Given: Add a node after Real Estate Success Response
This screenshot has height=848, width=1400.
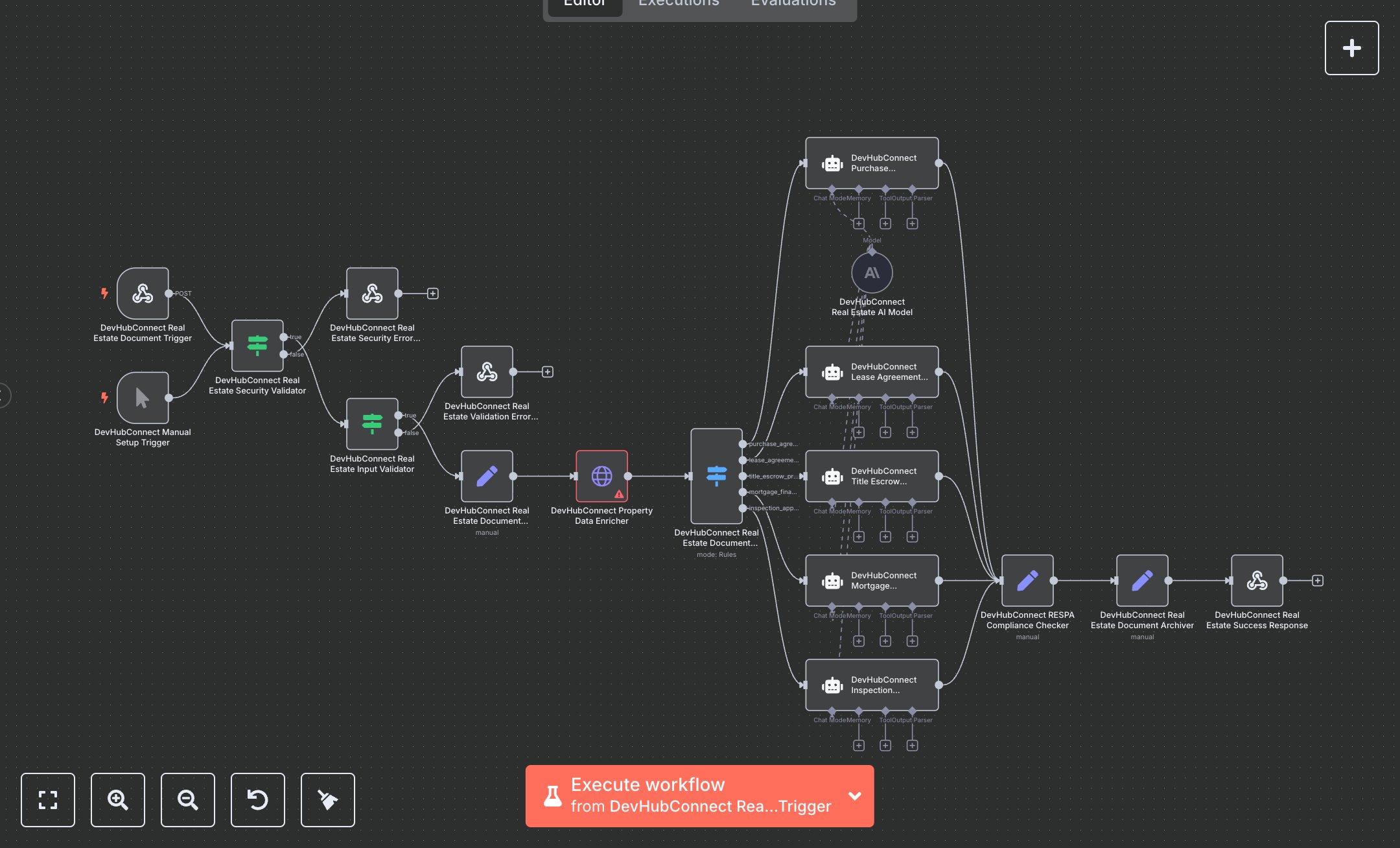Looking at the screenshot, I should pyautogui.click(x=1318, y=580).
